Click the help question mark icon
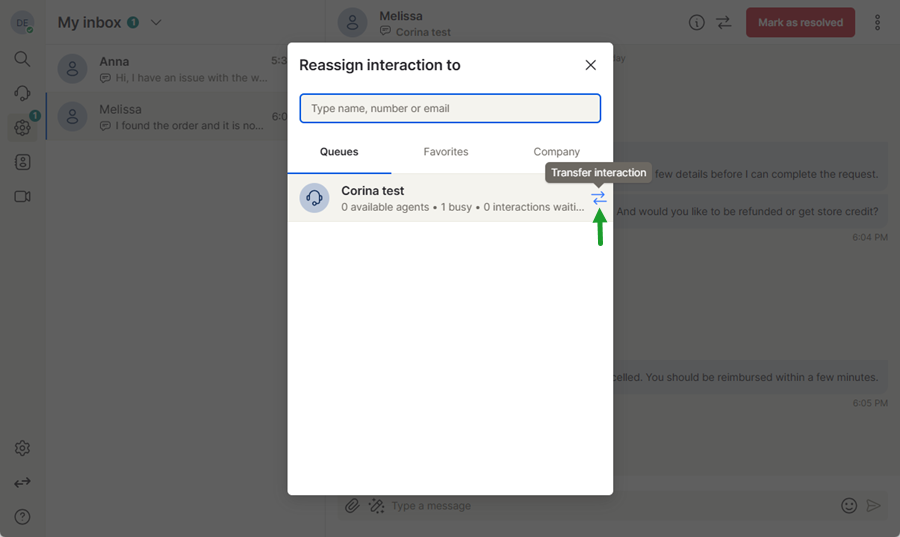900x537 pixels. pyautogui.click(x=22, y=516)
